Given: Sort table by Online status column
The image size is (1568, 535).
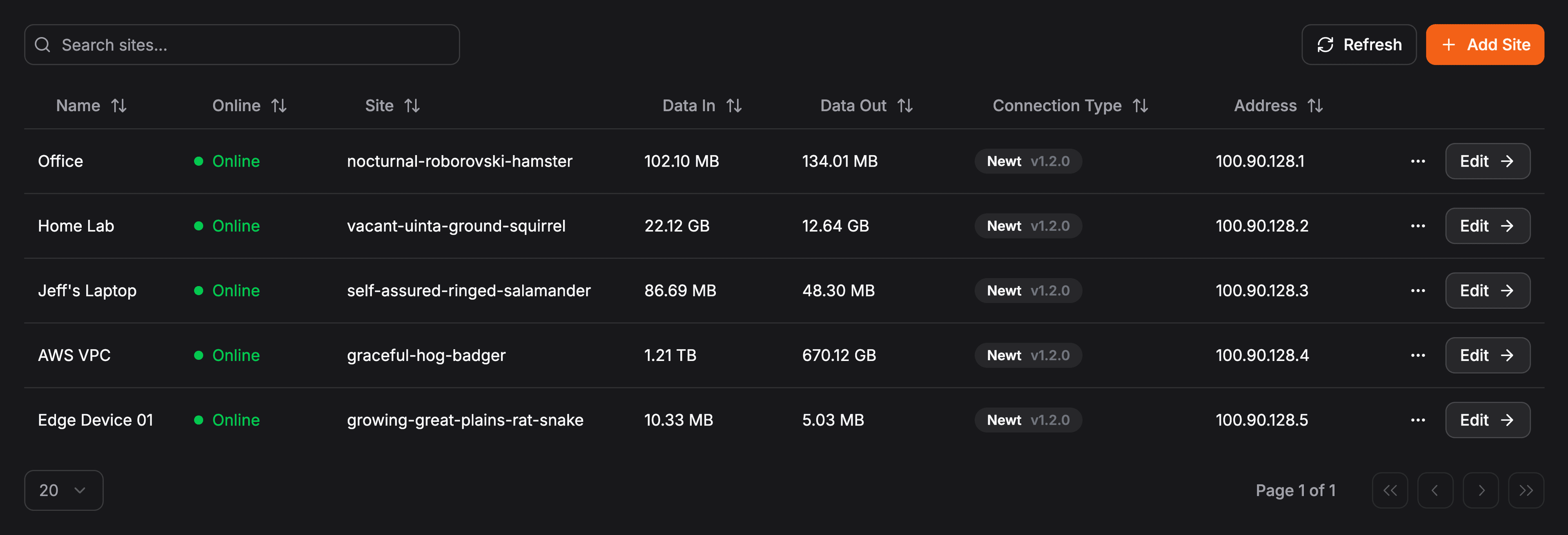Looking at the screenshot, I should (x=249, y=106).
